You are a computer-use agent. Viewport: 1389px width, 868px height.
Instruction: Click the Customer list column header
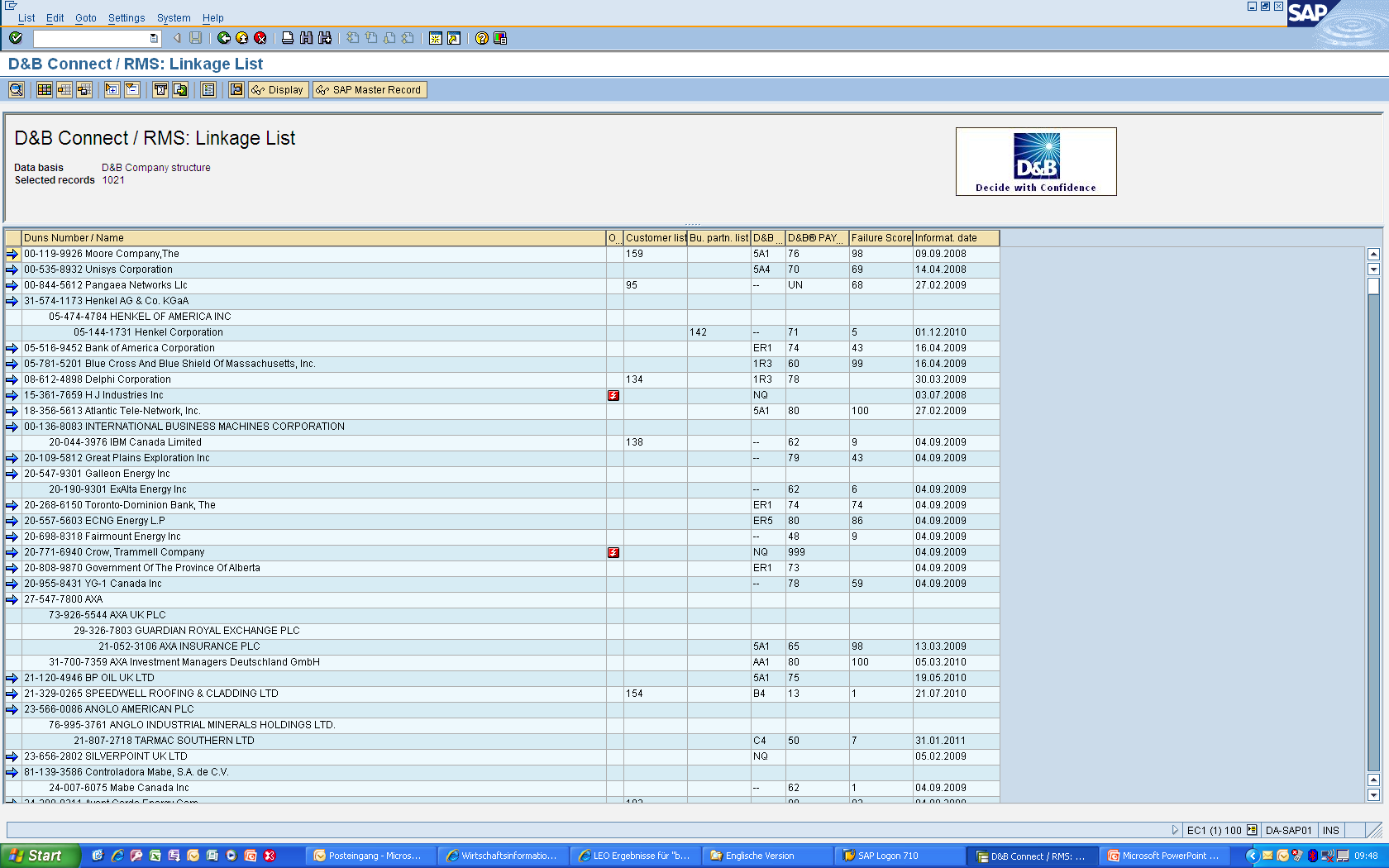click(656, 238)
